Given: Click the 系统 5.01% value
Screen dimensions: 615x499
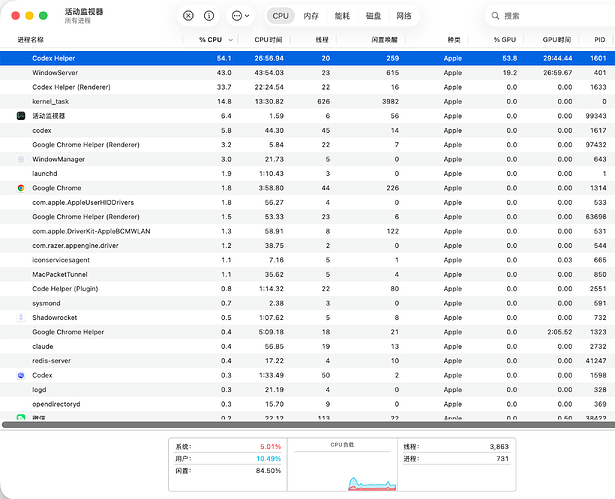Looking at the screenshot, I should [x=271, y=447].
